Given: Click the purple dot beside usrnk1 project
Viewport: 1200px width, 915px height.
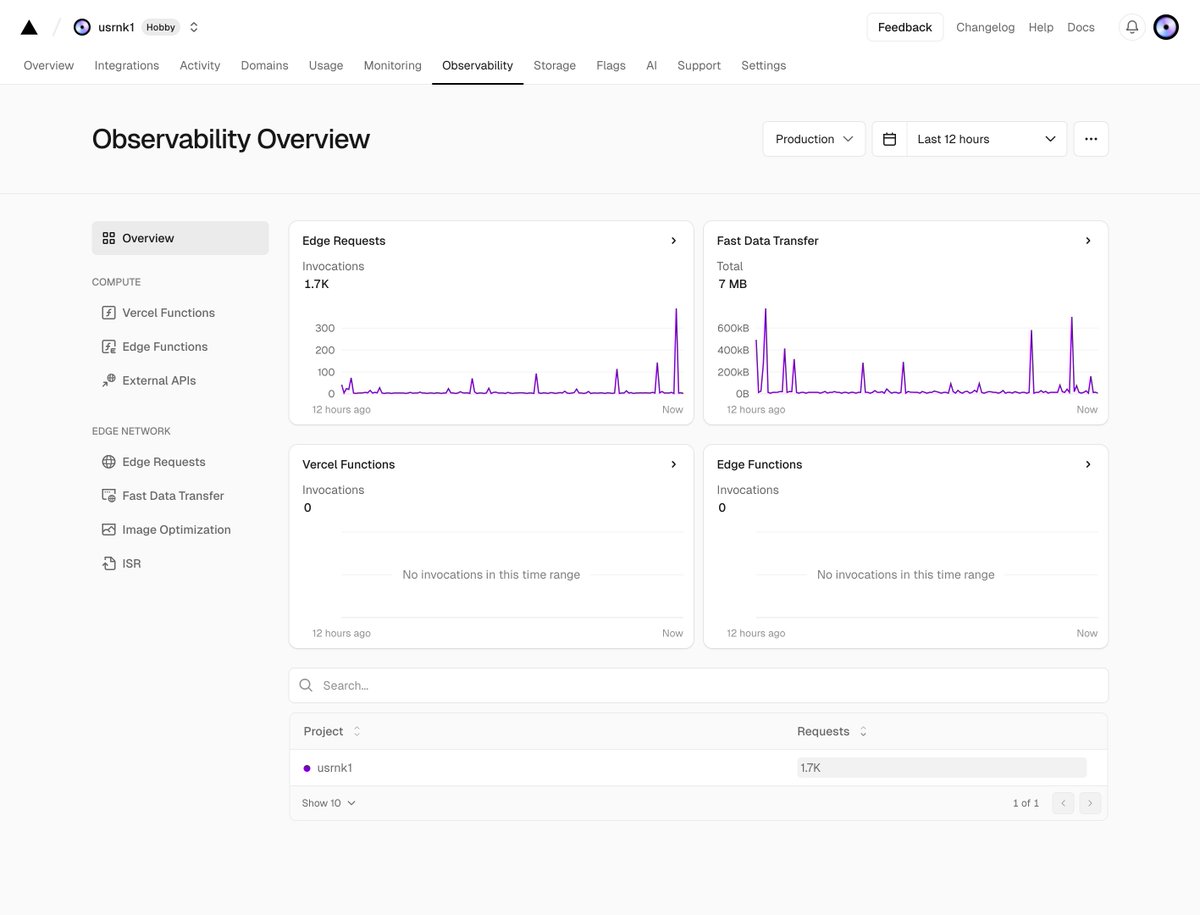Looking at the screenshot, I should click(x=307, y=768).
